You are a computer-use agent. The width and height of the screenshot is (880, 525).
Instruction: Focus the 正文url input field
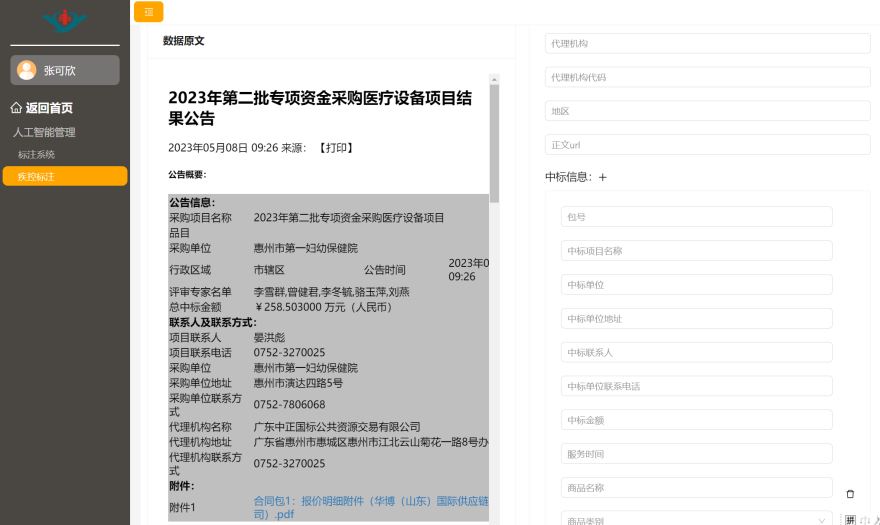707,145
